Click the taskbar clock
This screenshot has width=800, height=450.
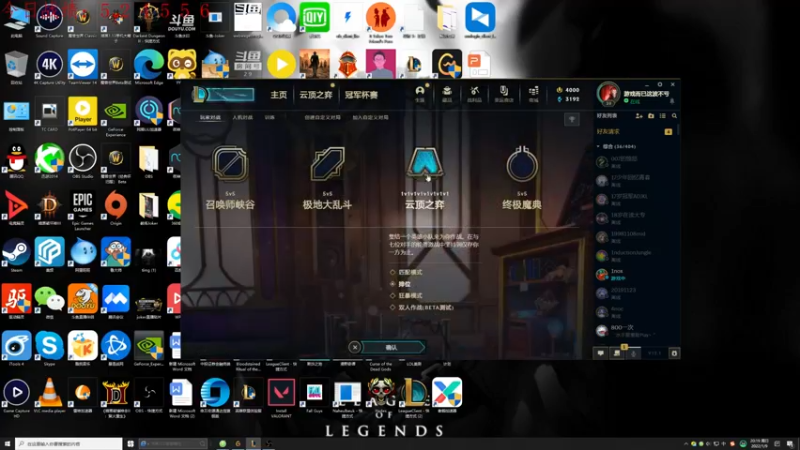pos(759,444)
